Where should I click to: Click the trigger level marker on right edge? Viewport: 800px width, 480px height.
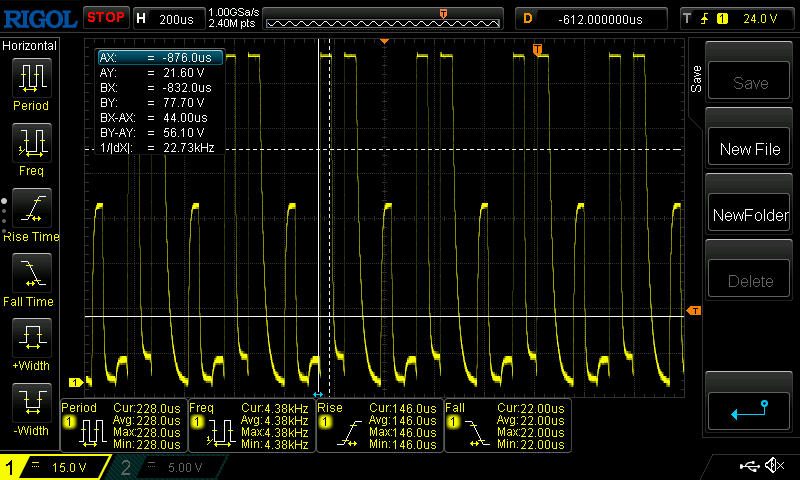694,311
